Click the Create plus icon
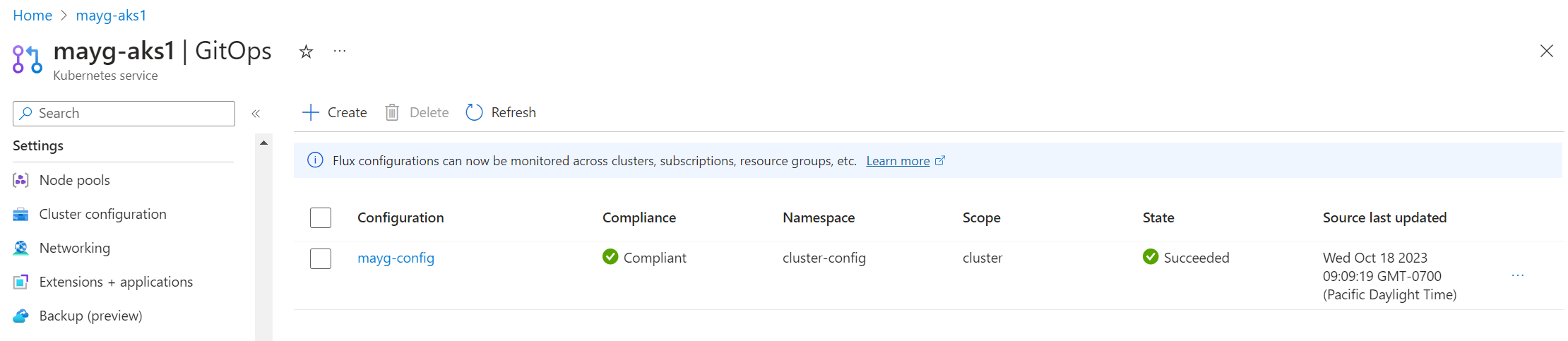This screenshot has height=341, width=1568. click(x=311, y=112)
